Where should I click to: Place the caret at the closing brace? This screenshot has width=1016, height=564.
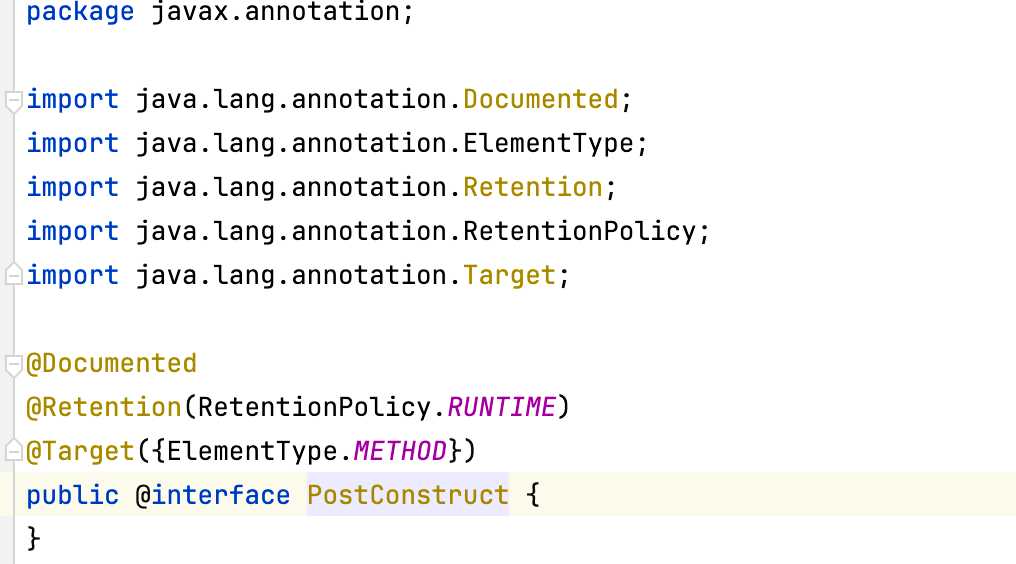[34, 539]
